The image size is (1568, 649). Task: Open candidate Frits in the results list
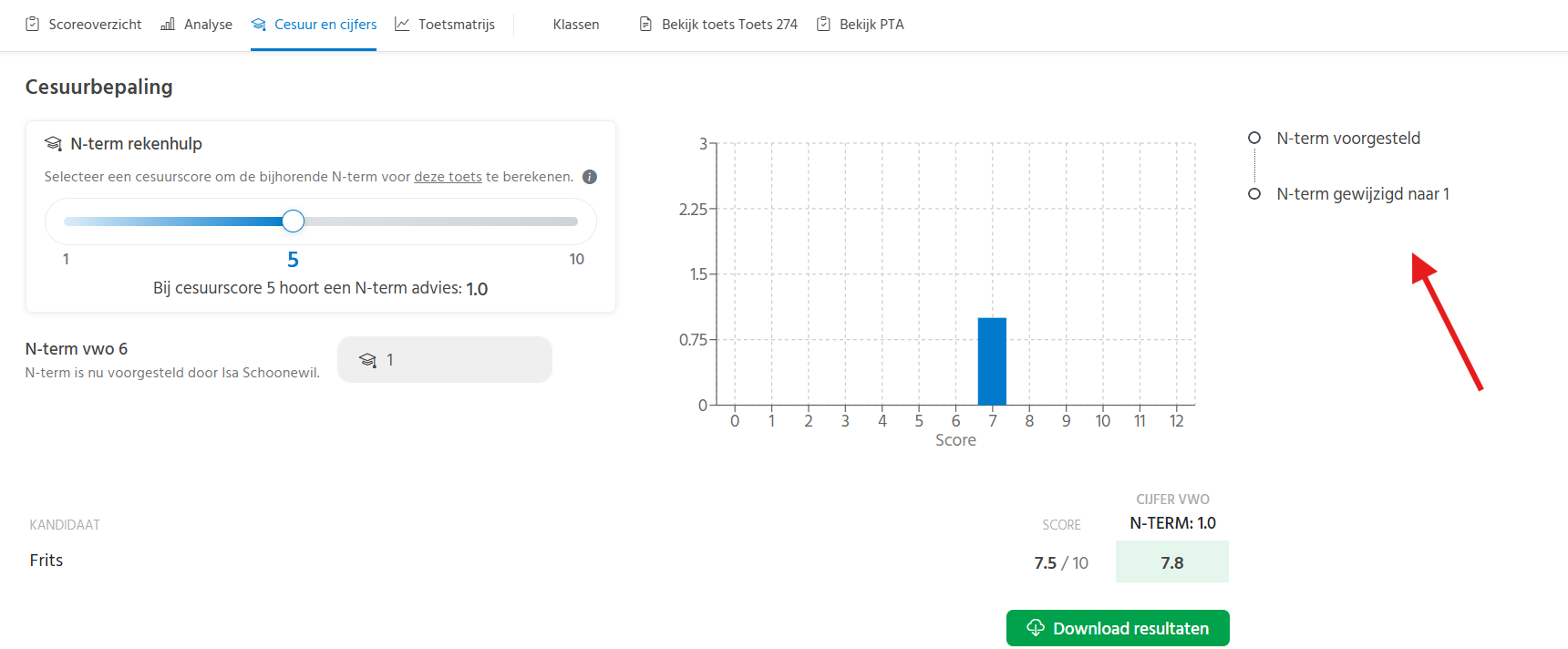click(46, 561)
